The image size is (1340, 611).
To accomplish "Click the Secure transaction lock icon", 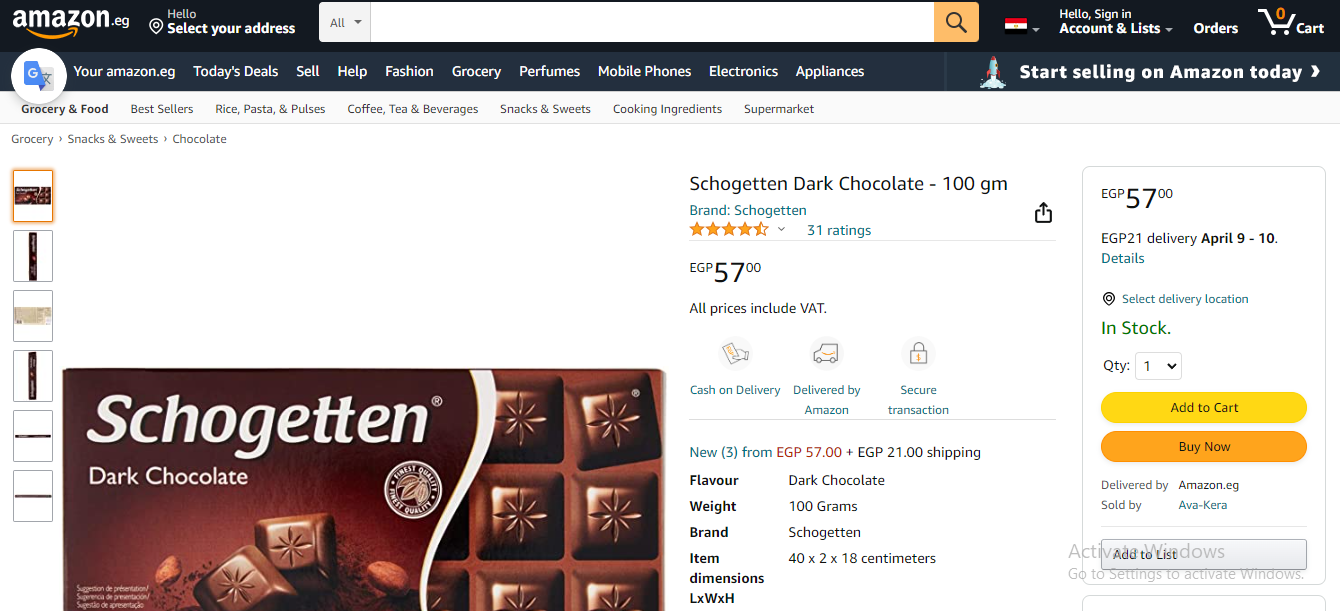I will click(x=918, y=354).
